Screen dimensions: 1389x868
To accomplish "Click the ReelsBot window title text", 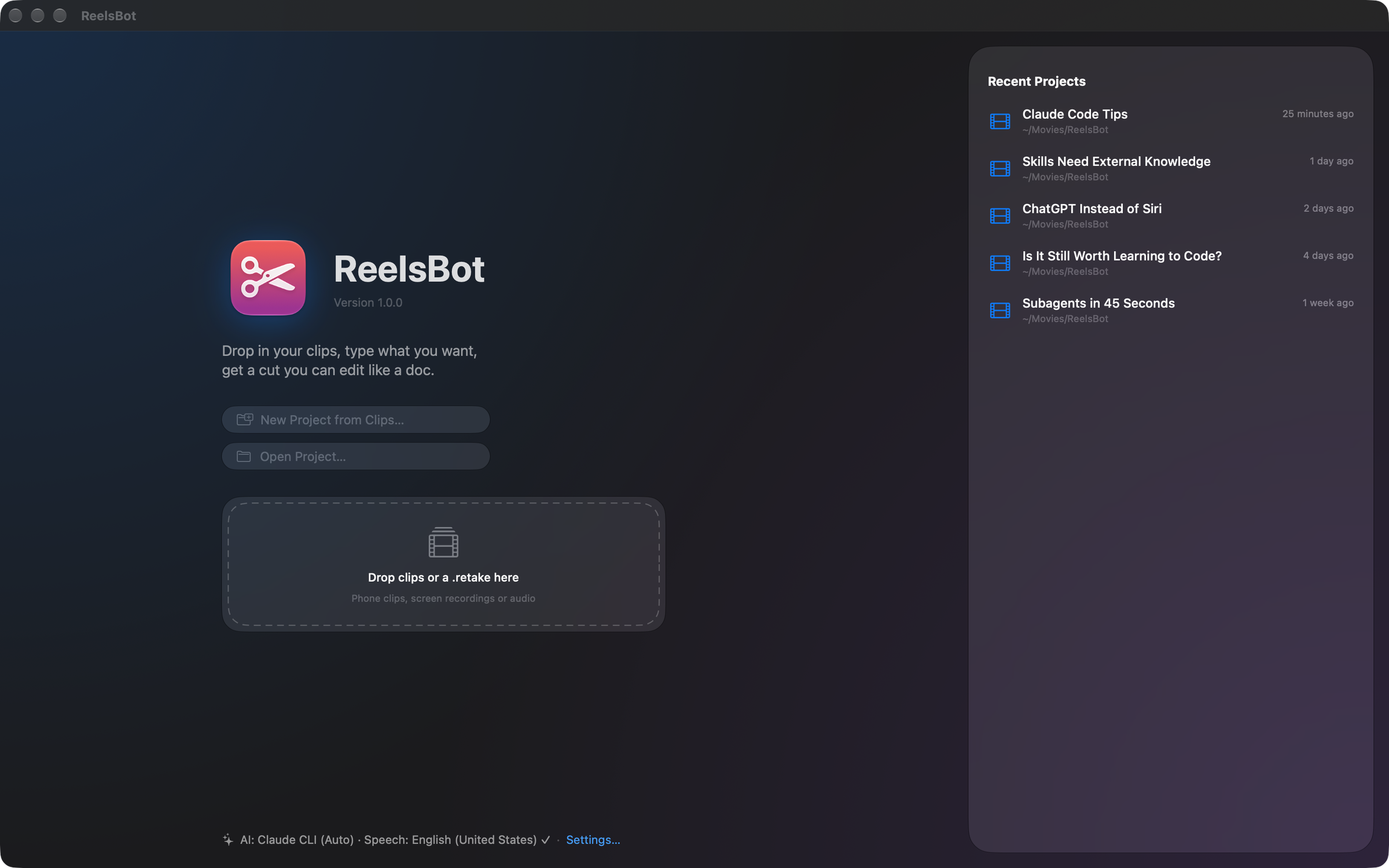I will pyautogui.click(x=108, y=16).
